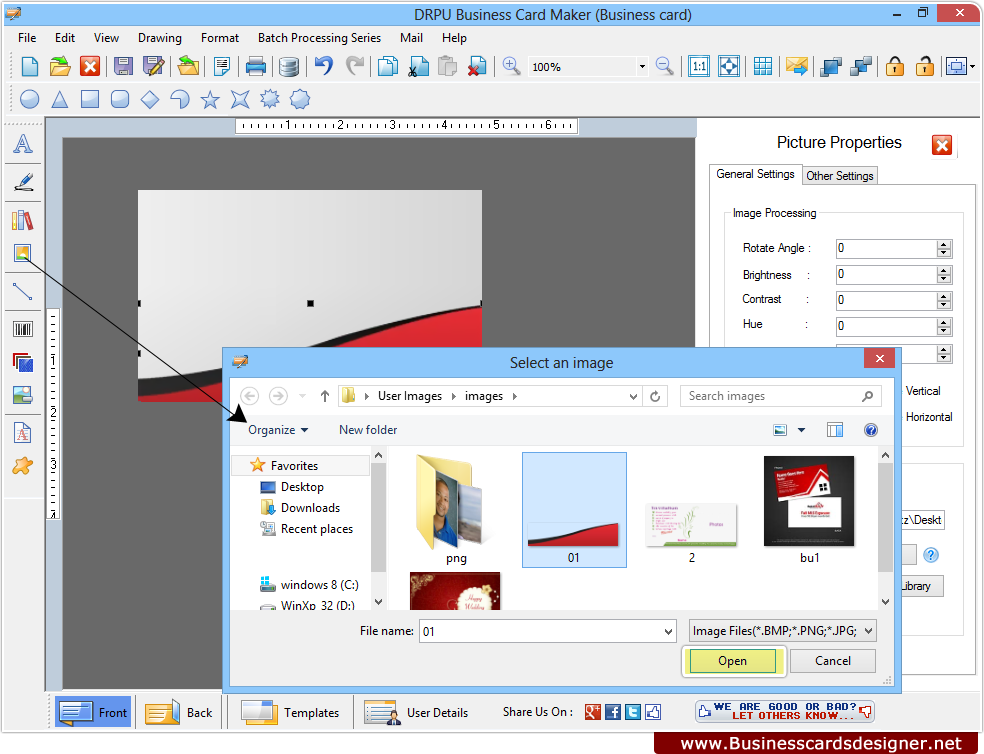Viewport: 984px width, 754px height.
Task: Expand the zoom percentage dropdown
Action: [x=642, y=67]
